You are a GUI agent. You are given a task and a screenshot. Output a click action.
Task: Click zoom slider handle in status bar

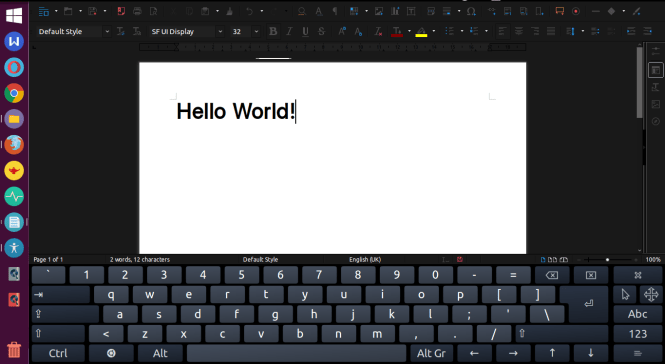[x=607, y=260]
